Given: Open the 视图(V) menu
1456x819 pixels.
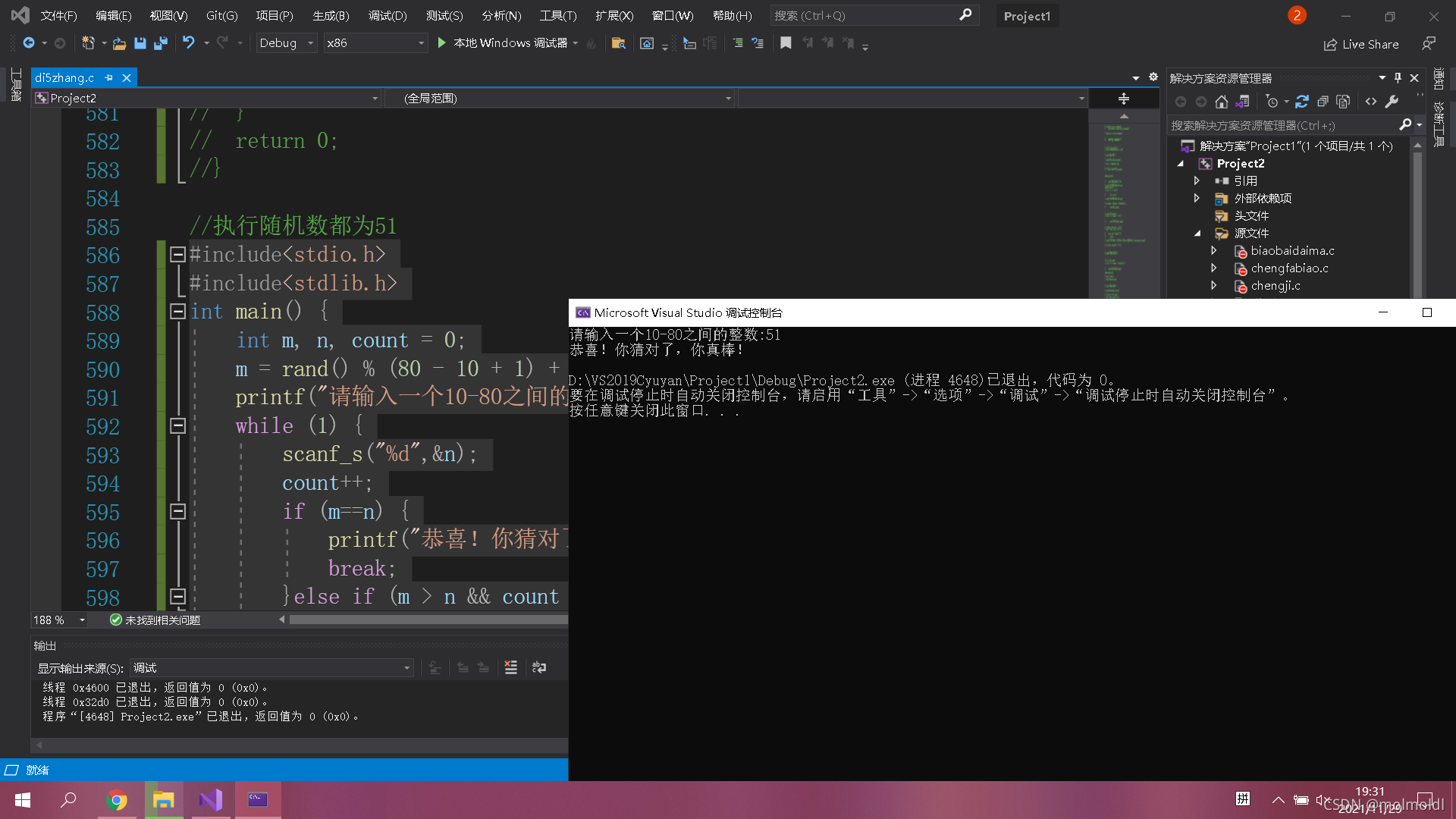Looking at the screenshot, I should [x=168, y=15].
